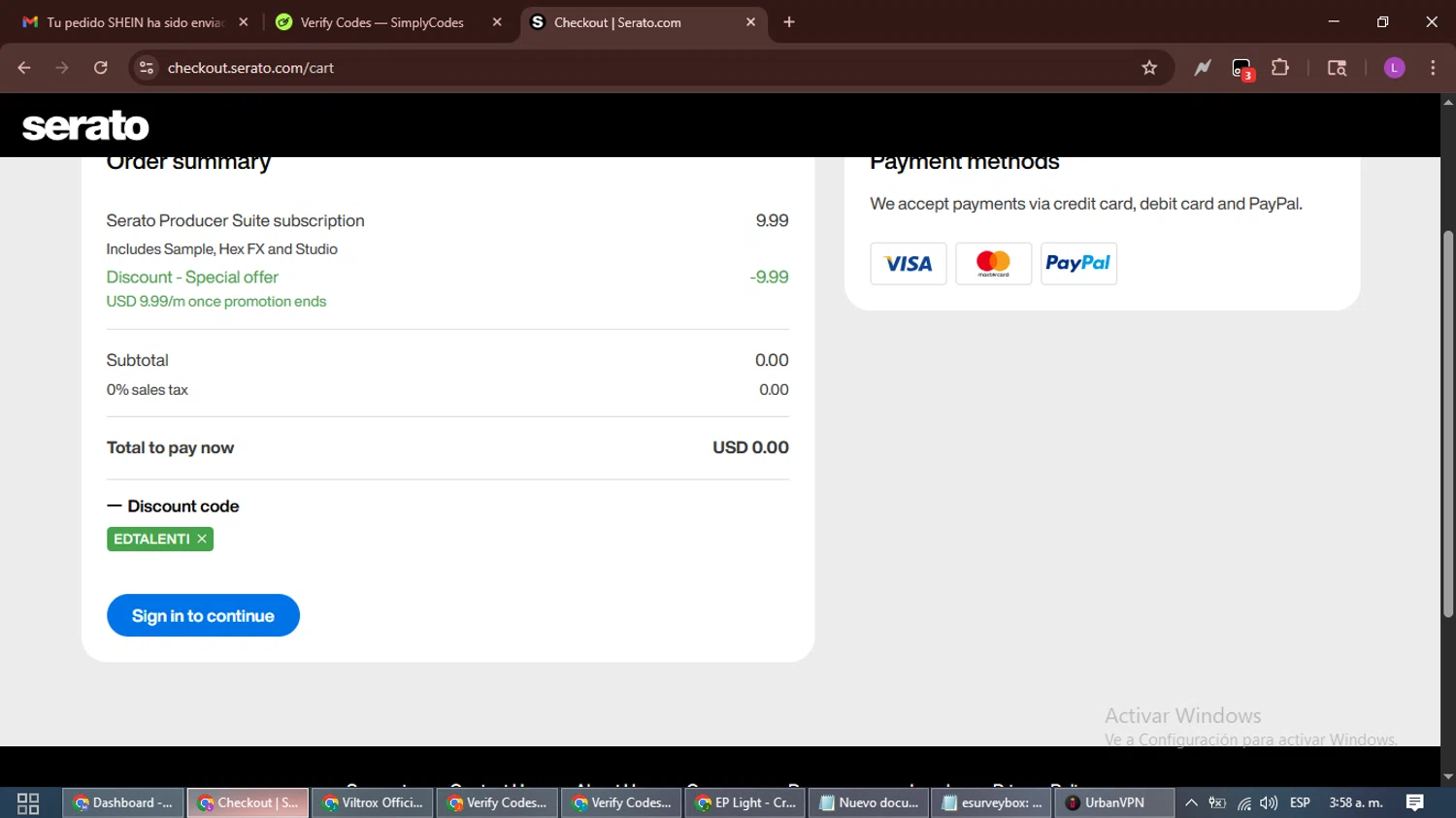Click ESP language indicator

coord(1300,803)
